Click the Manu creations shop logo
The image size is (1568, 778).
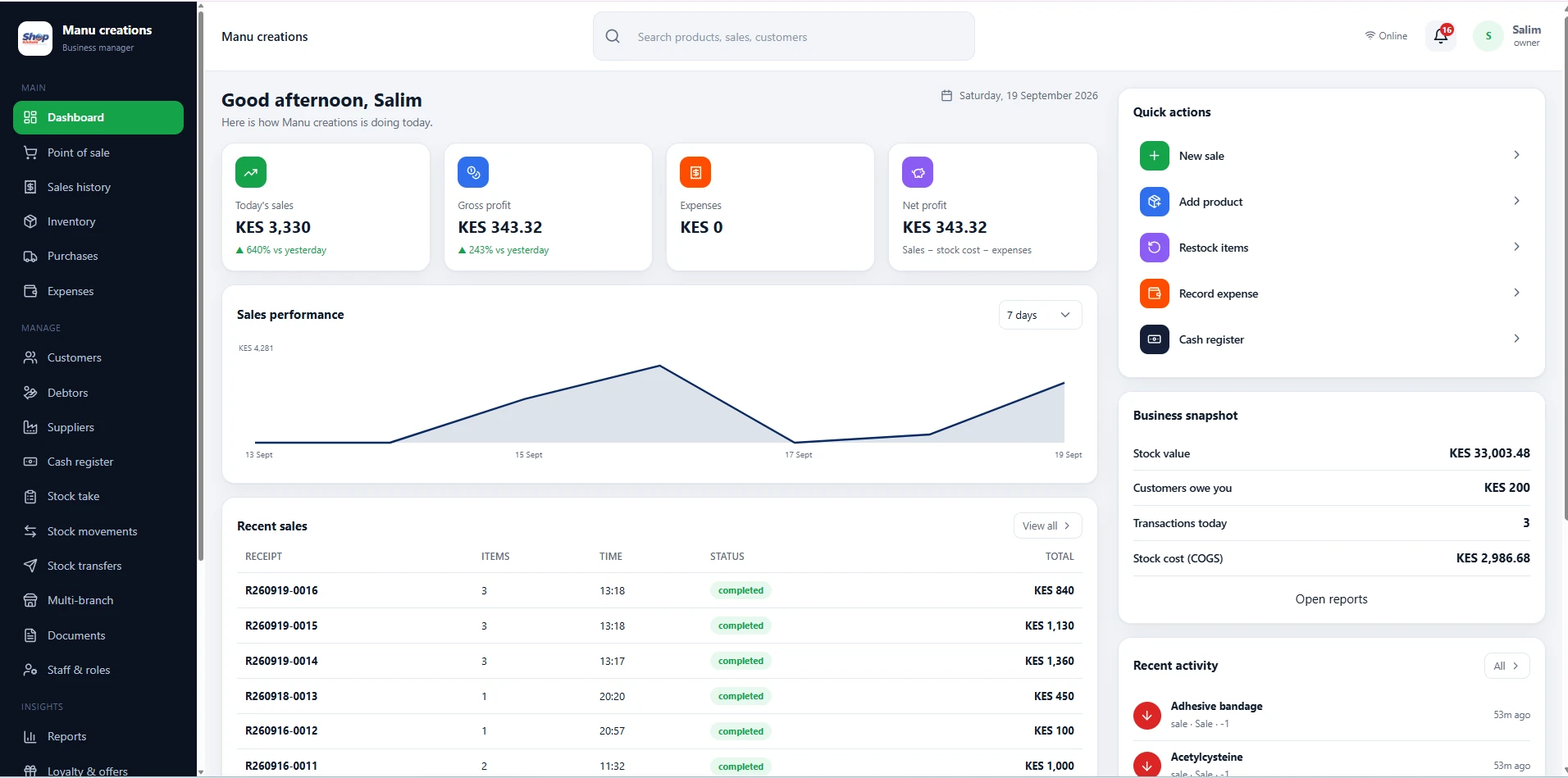(35, 38)
